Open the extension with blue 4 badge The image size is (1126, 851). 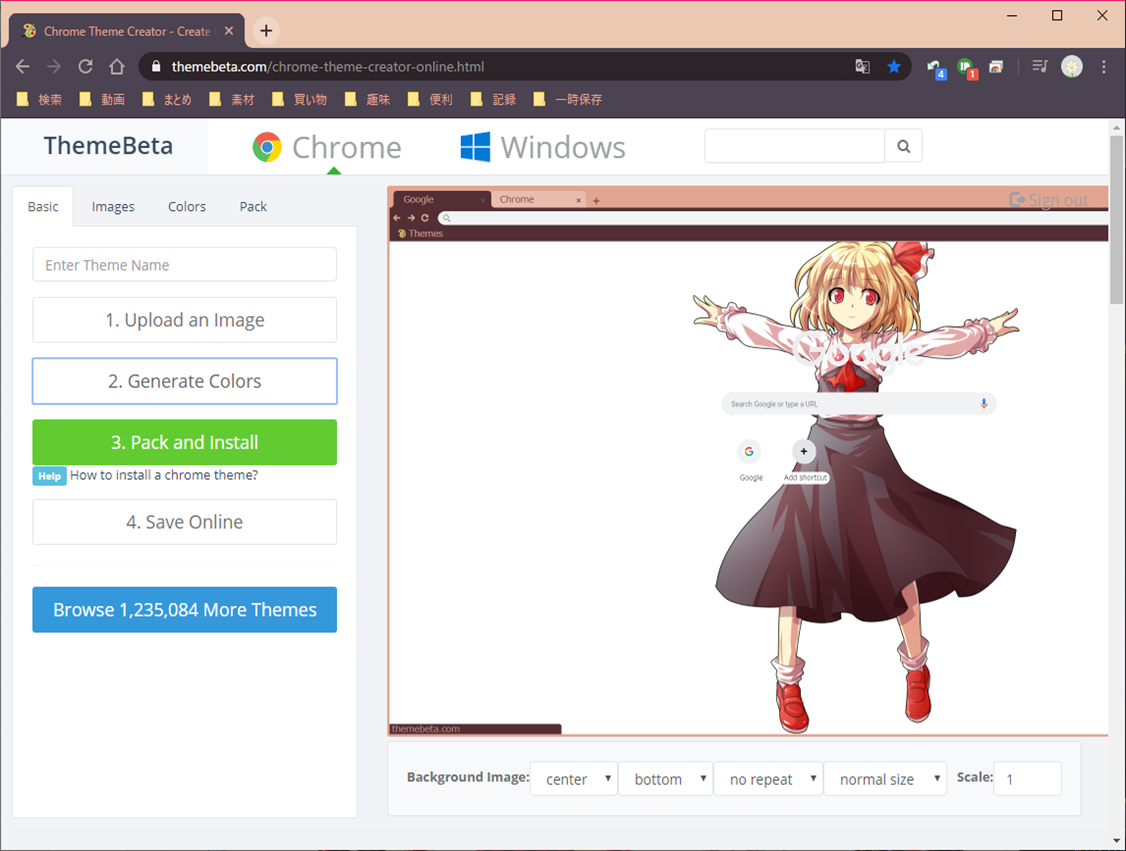(x=936, y=68)
